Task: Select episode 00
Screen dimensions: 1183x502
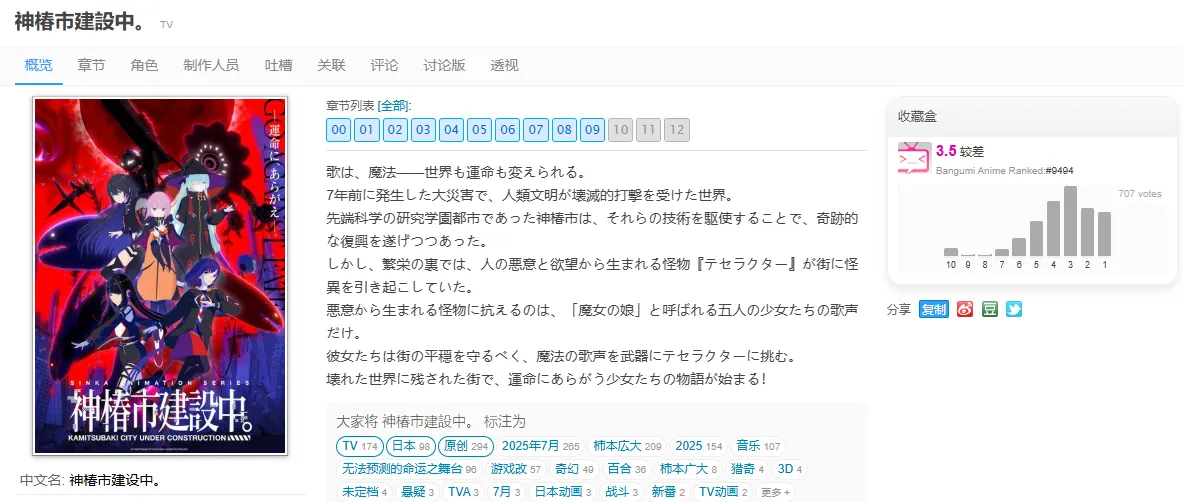Action: [339, 130]
